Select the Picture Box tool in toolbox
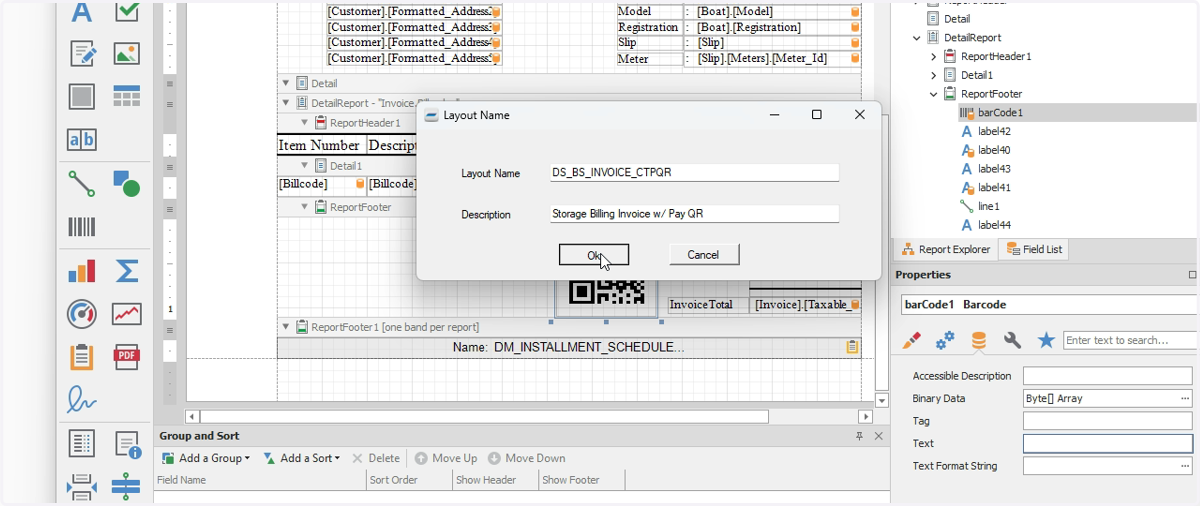Viewport: 1200px width, 506px height. (126, 54)
